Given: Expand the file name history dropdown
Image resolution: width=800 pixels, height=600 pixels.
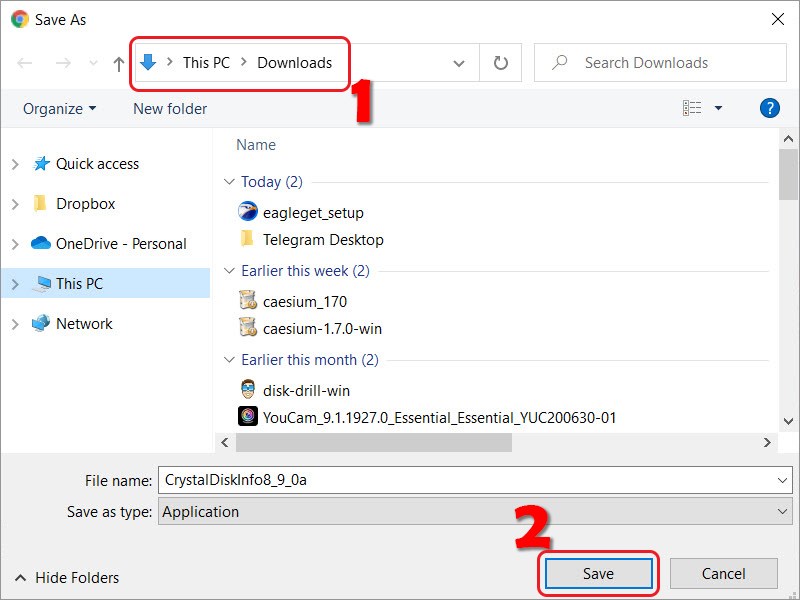Looking at the screenshot, I should [785, 480].
